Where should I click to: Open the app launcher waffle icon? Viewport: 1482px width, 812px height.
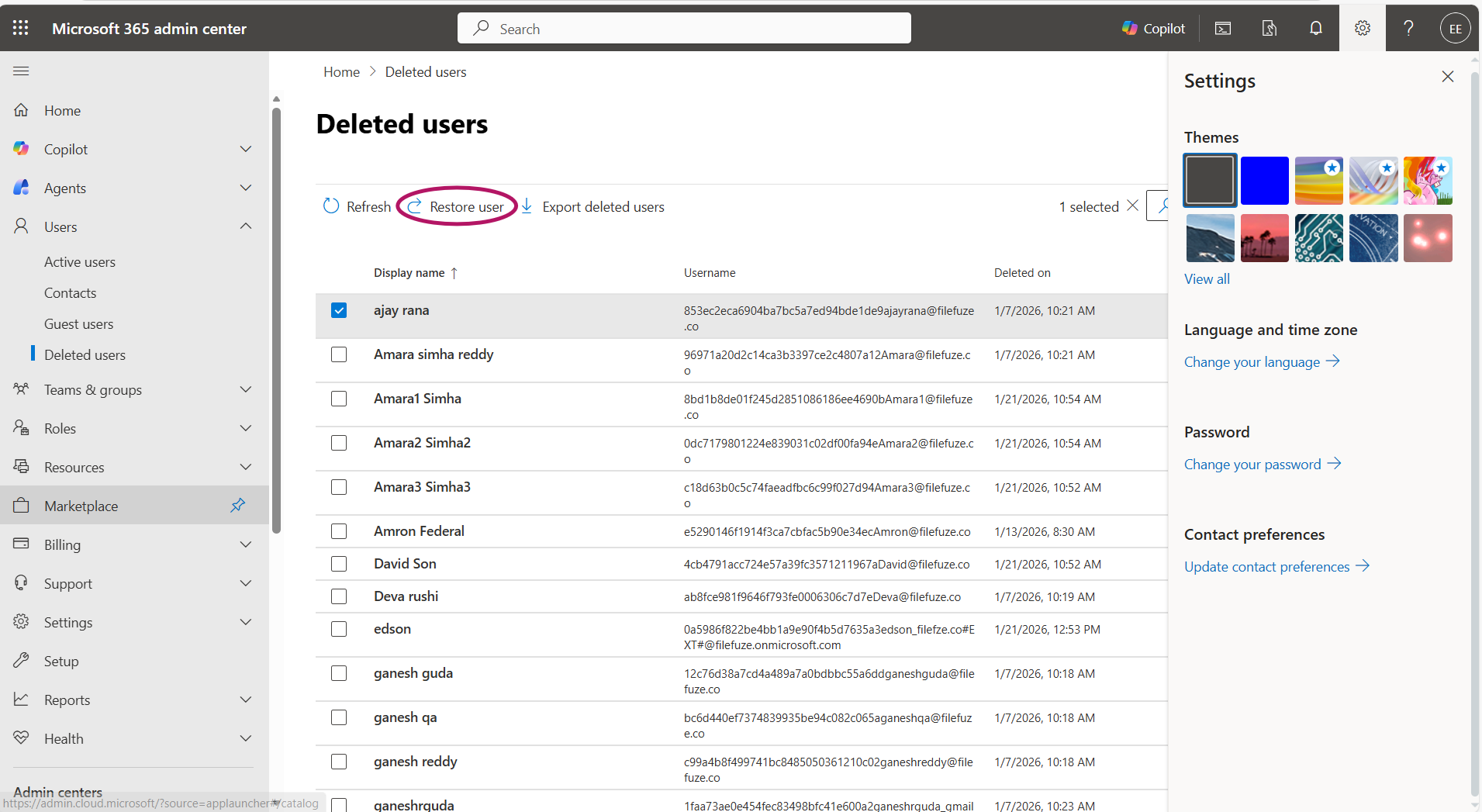[20, 28]
